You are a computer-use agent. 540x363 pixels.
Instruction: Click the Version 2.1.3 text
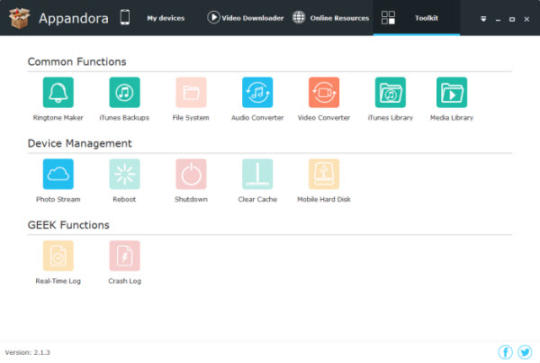click(28, 352)
